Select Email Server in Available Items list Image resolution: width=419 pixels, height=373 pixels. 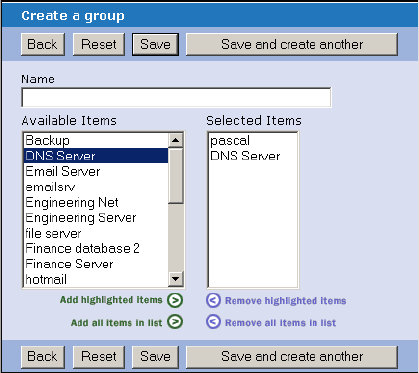[96, 171]
